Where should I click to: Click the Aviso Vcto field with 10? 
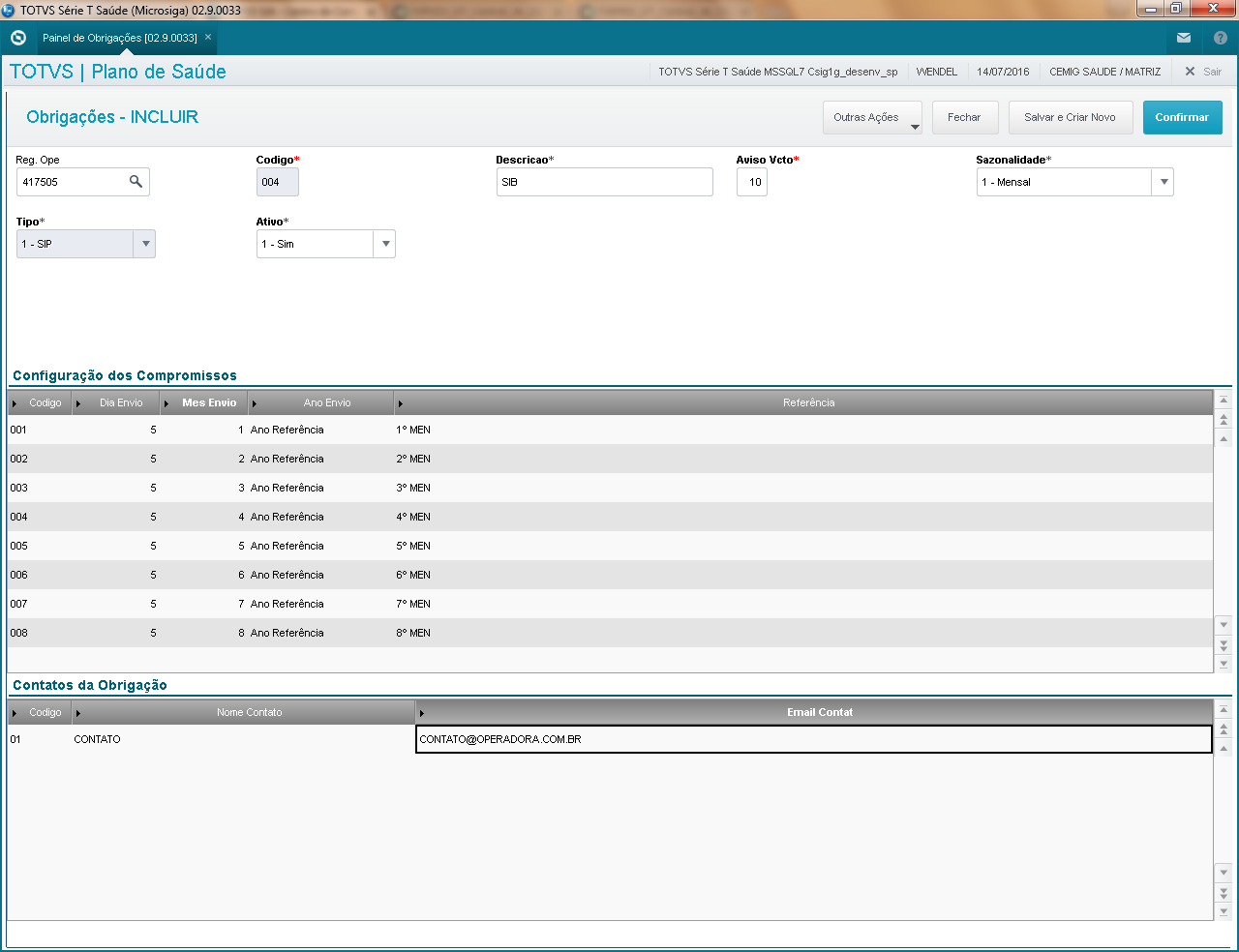point(752,182)
